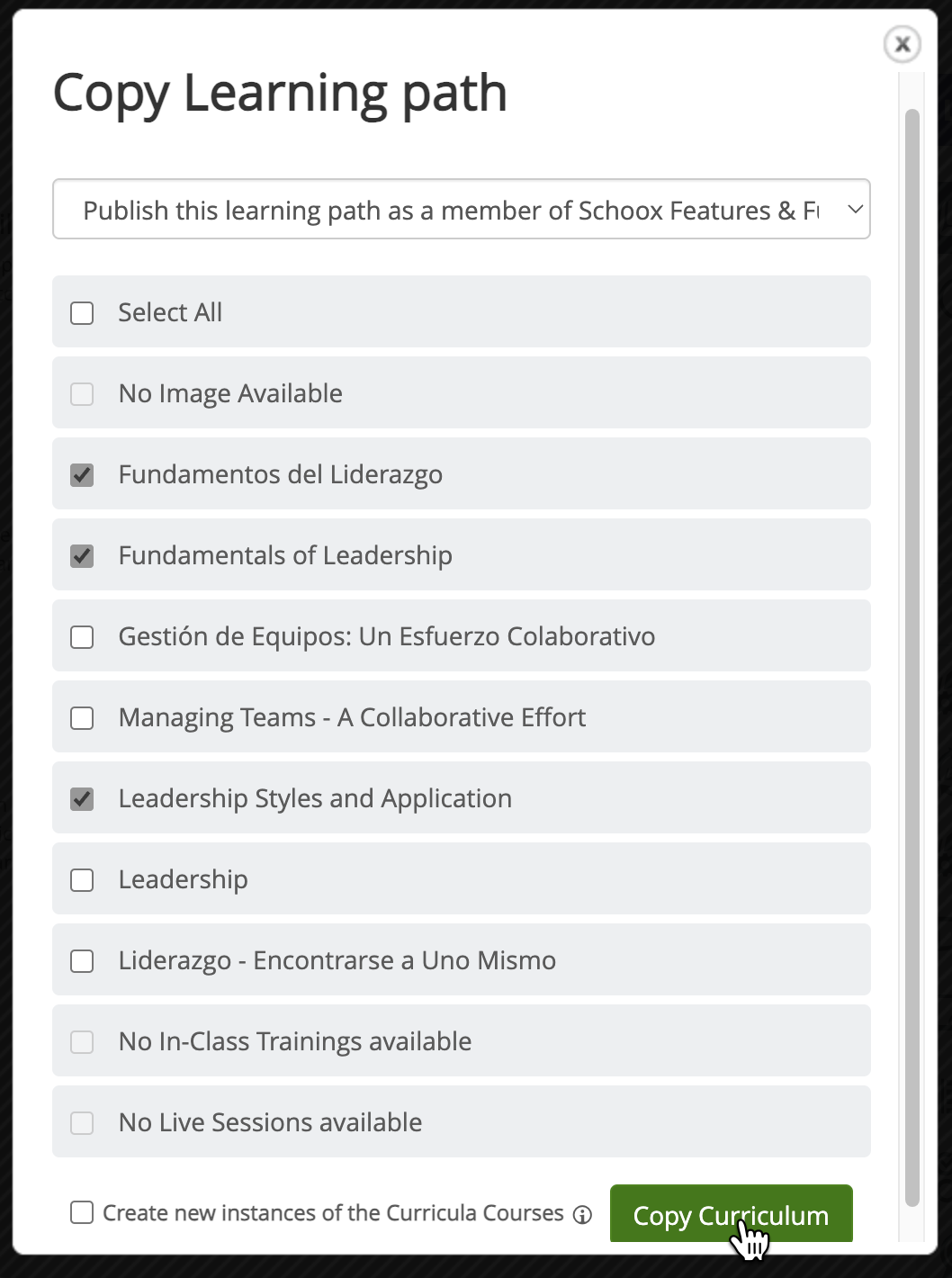The height and width of the screenshot is (1278, 952).
Task: Uncheck Leadership Styles and Application
Action: tap(82, 798)
